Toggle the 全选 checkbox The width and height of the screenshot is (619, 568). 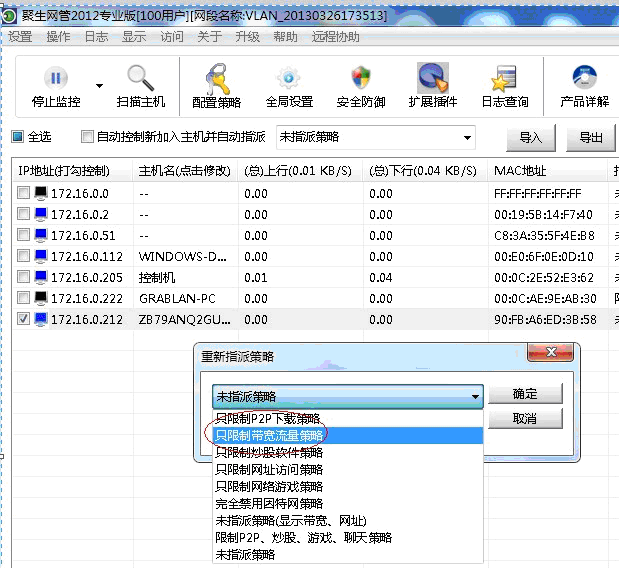(17, 137)
